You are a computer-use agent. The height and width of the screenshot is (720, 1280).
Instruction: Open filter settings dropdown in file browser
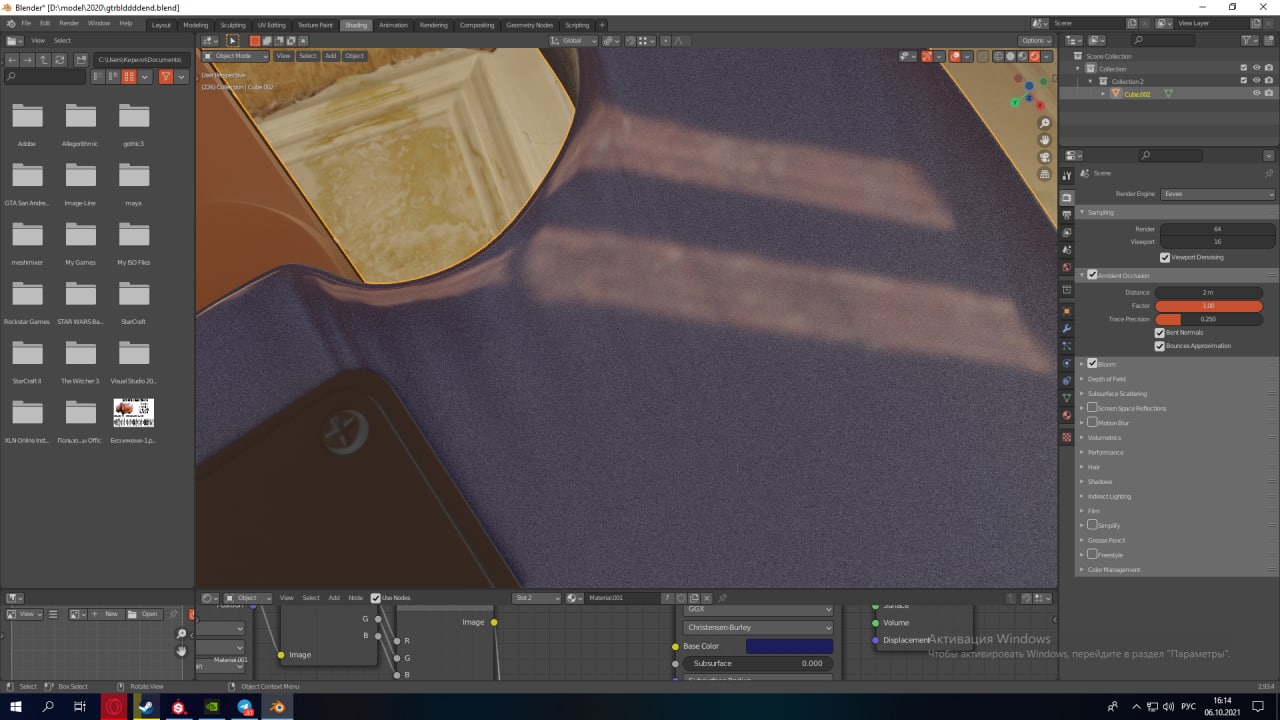point(181,77)
